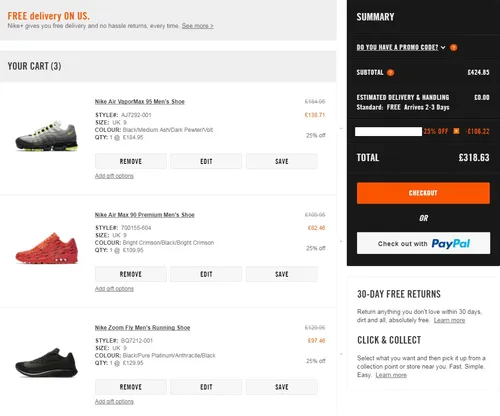Open the Nike Zoom Fly Men's Running Shoe link
The image size is (500, 416).
click(x=142, y=328)
